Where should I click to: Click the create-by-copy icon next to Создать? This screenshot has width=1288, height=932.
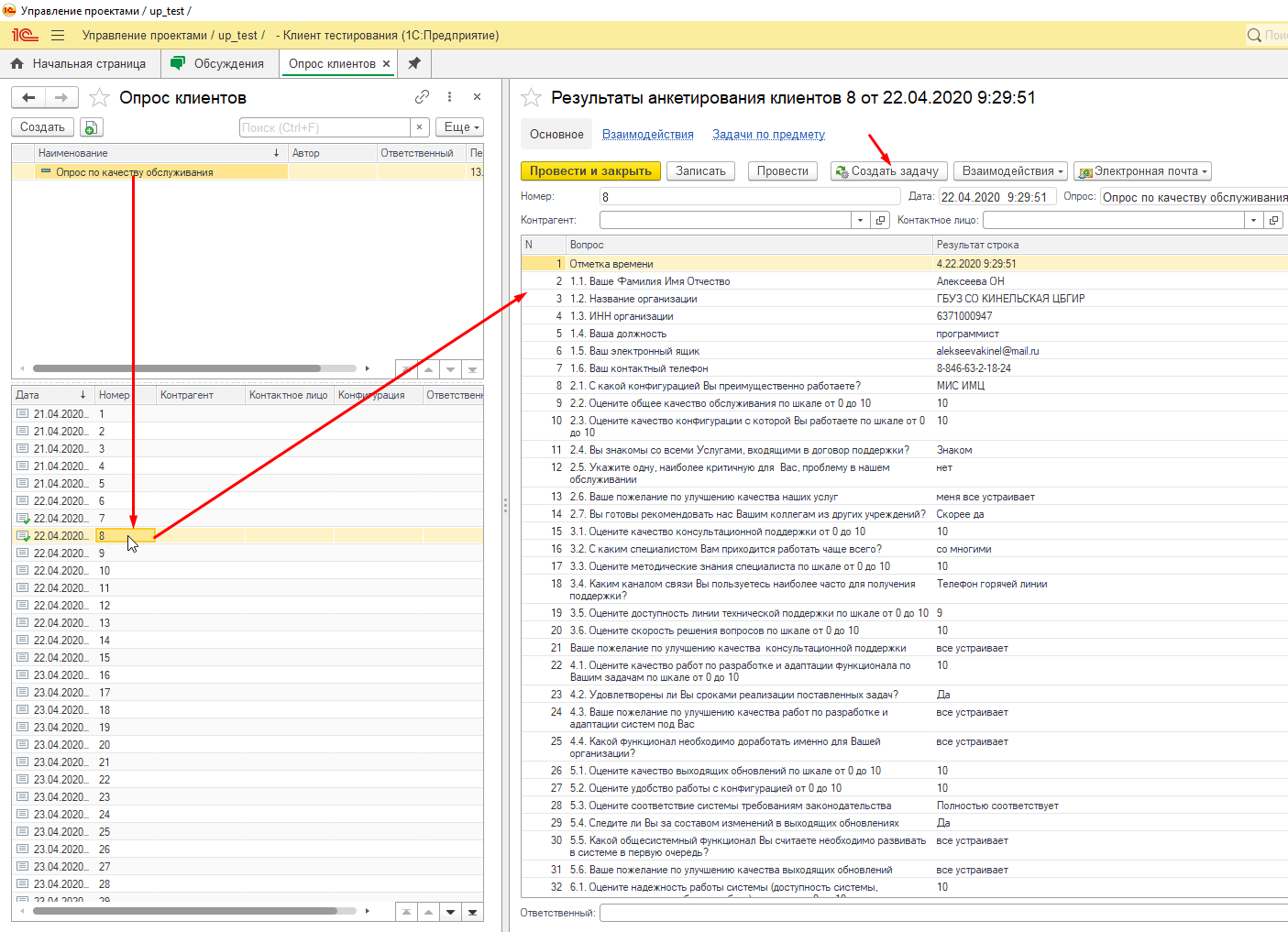point(91,128)
